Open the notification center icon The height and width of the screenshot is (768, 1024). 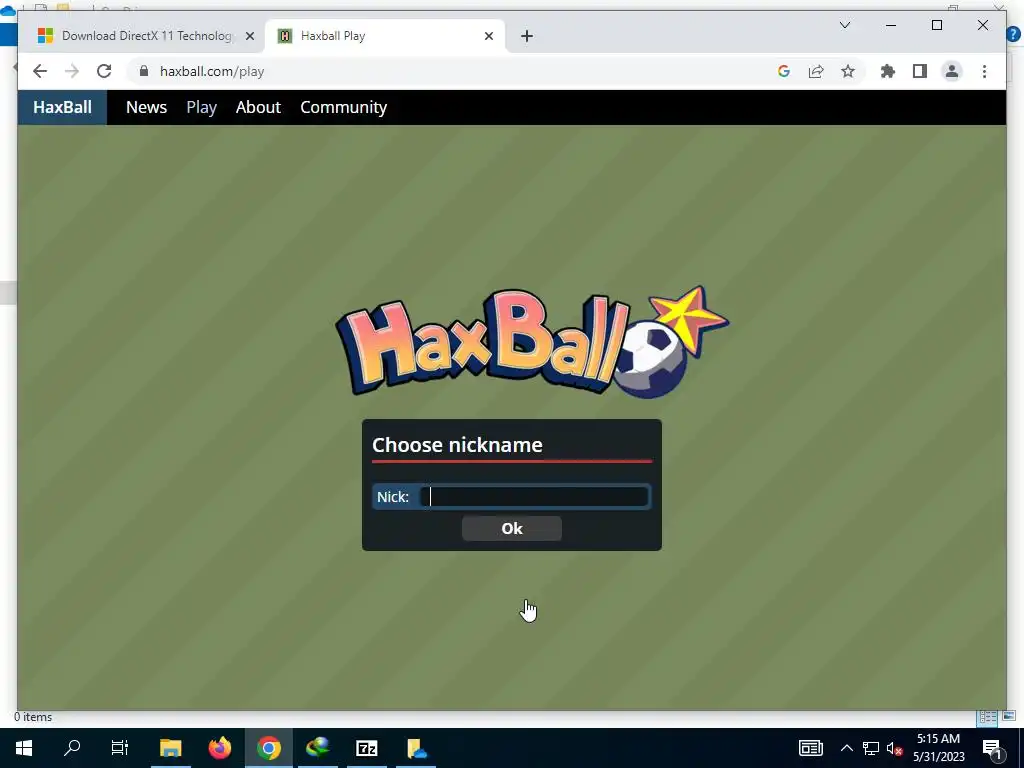[x=992, y=748]
